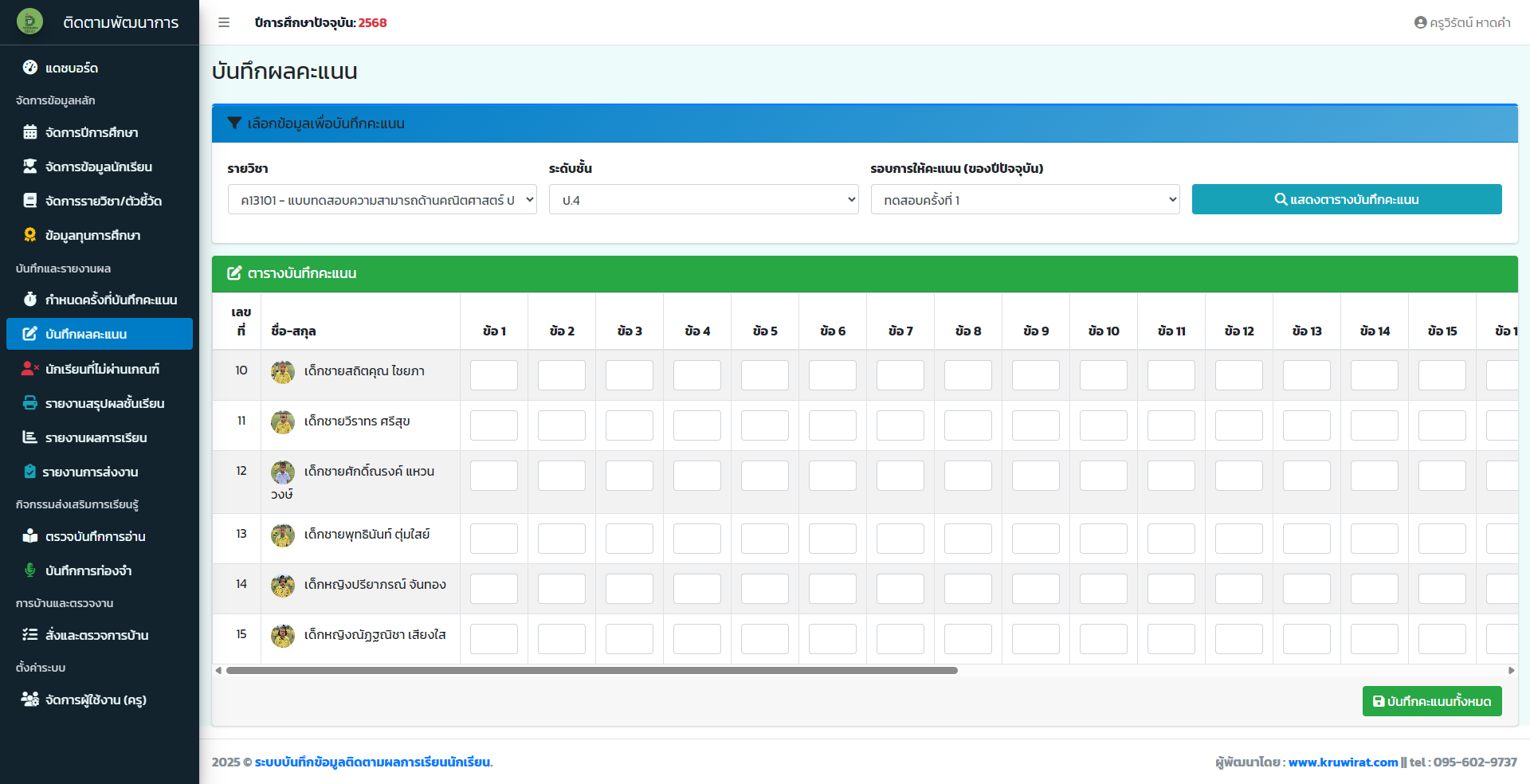
Task: Click the dashboard icon in sidebar
Action: (x=30, y=68)
